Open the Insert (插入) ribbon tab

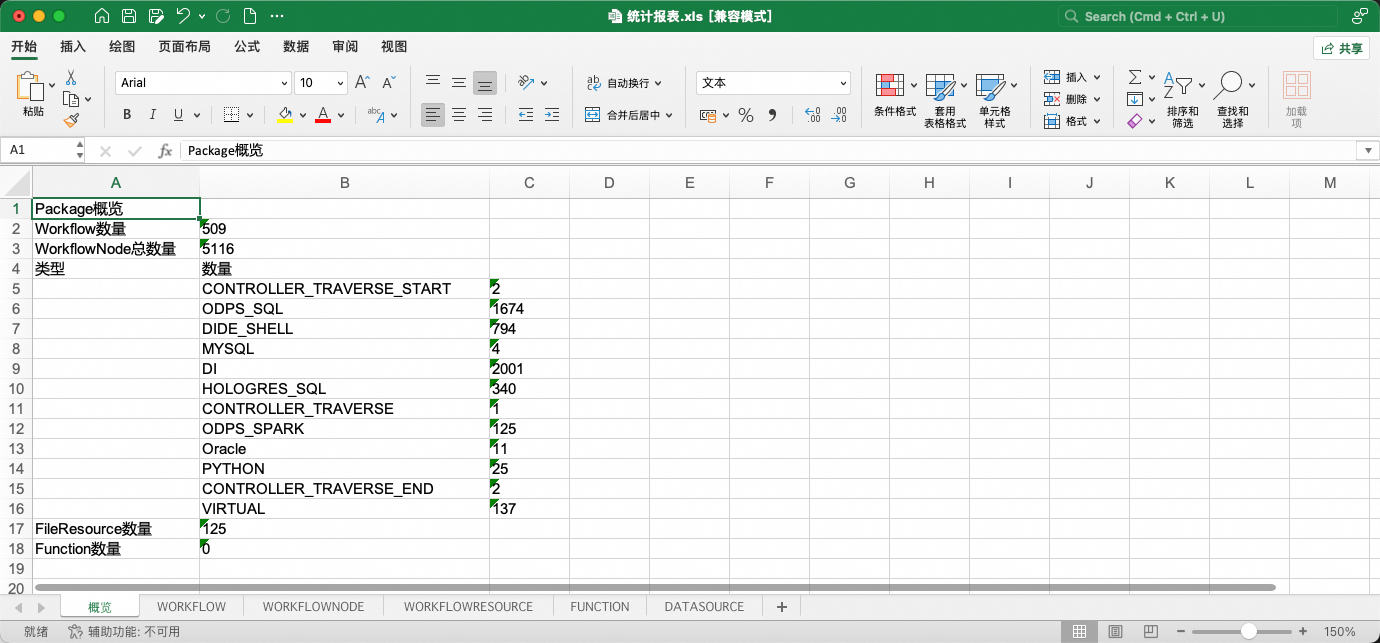click(x=73, y=46)
